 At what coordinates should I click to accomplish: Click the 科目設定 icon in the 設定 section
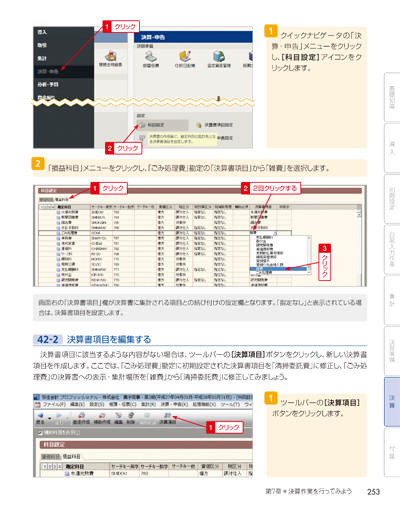pyautogui.click(x=142, y=125)
